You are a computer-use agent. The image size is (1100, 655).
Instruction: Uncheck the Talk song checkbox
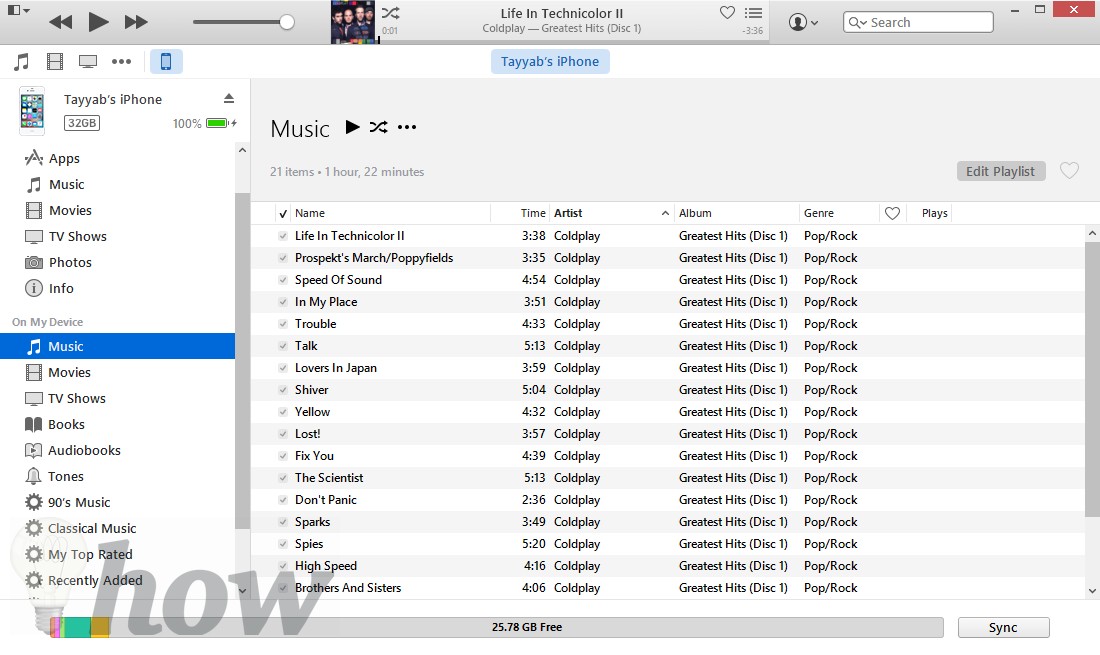pyautogui.click(x=283, y=346)
